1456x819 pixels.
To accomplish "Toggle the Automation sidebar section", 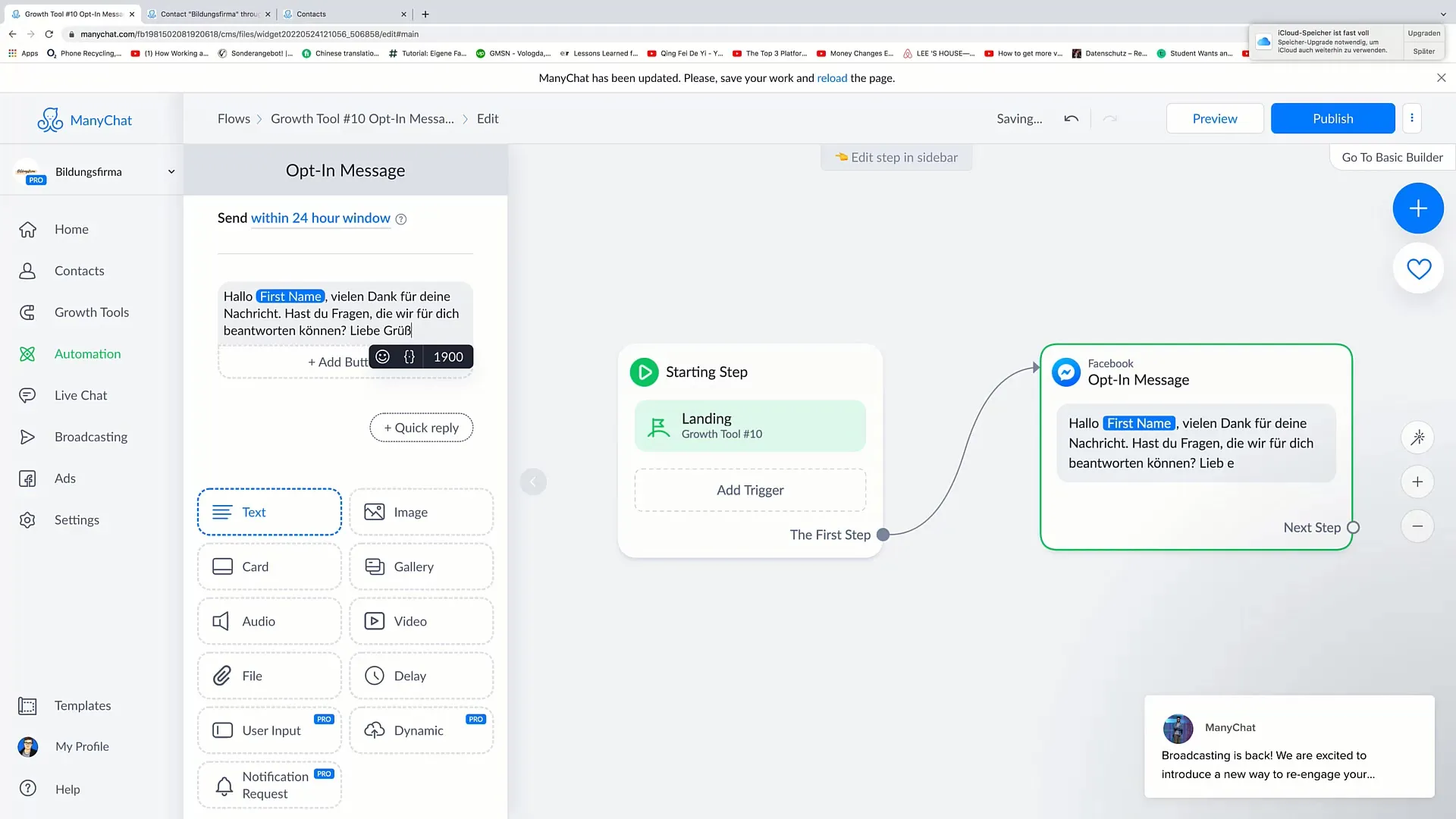I will pyautogui.click(x=88, y=353).
